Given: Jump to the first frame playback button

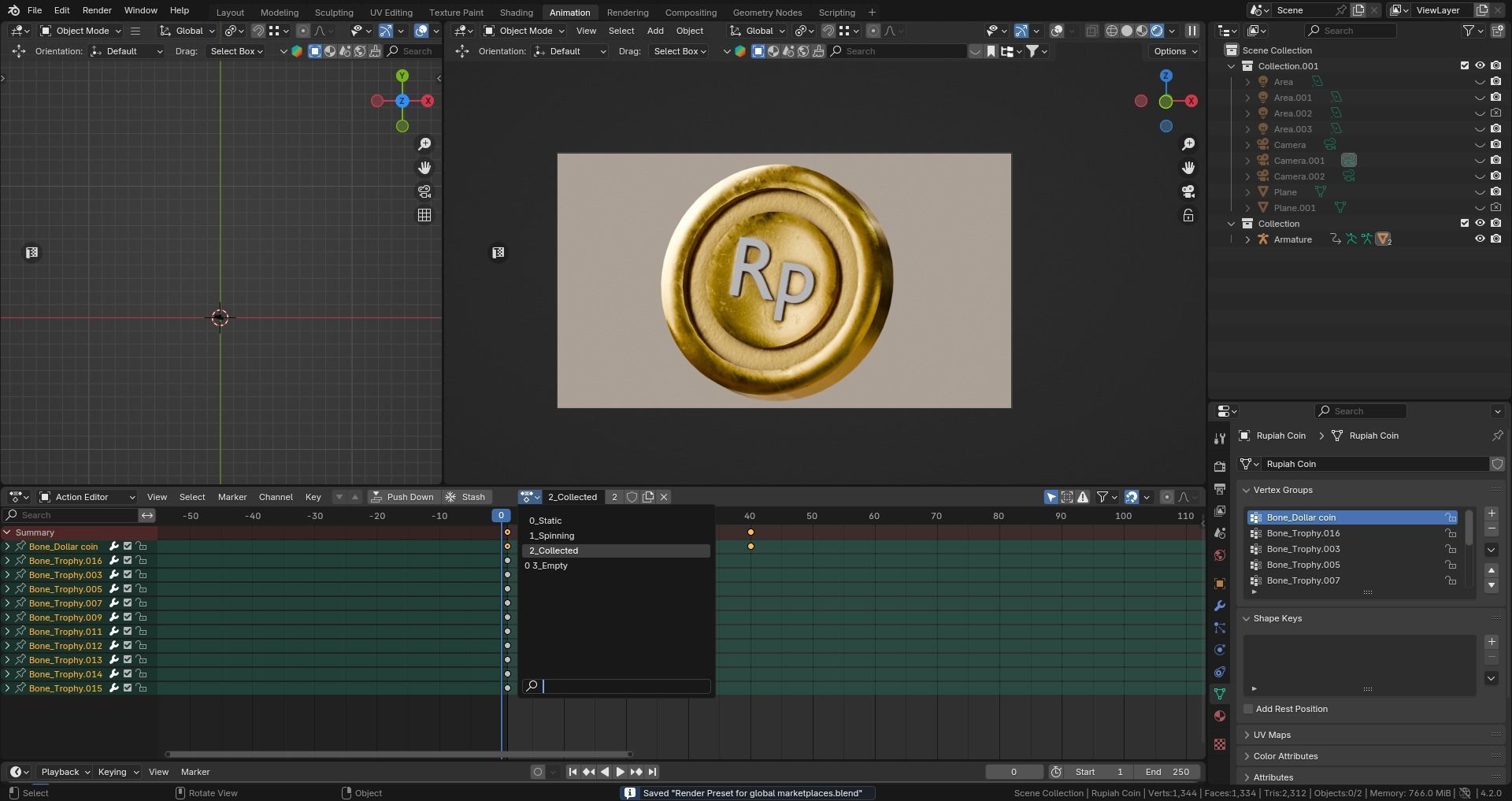Looking at the screenshot, I should point(573,772).
